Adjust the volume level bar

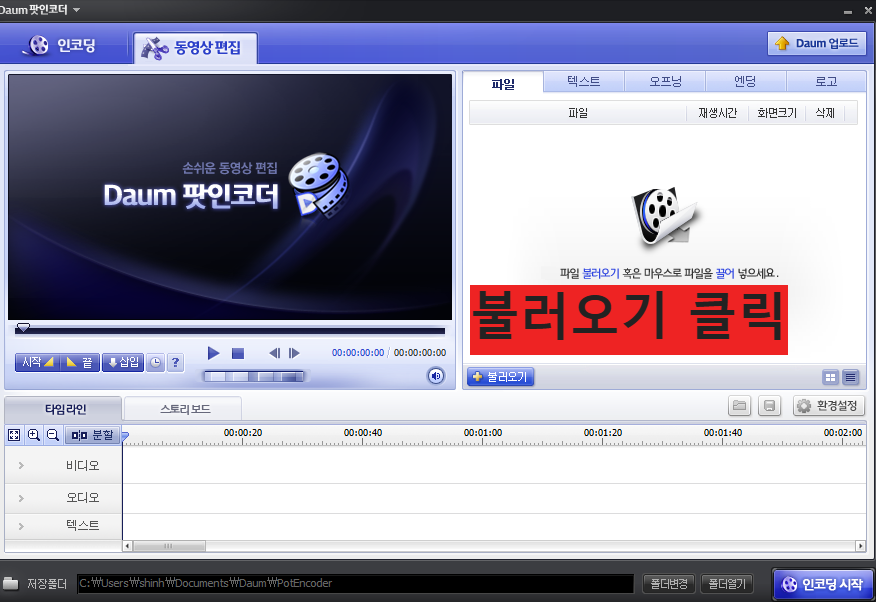tap(254, 376)
